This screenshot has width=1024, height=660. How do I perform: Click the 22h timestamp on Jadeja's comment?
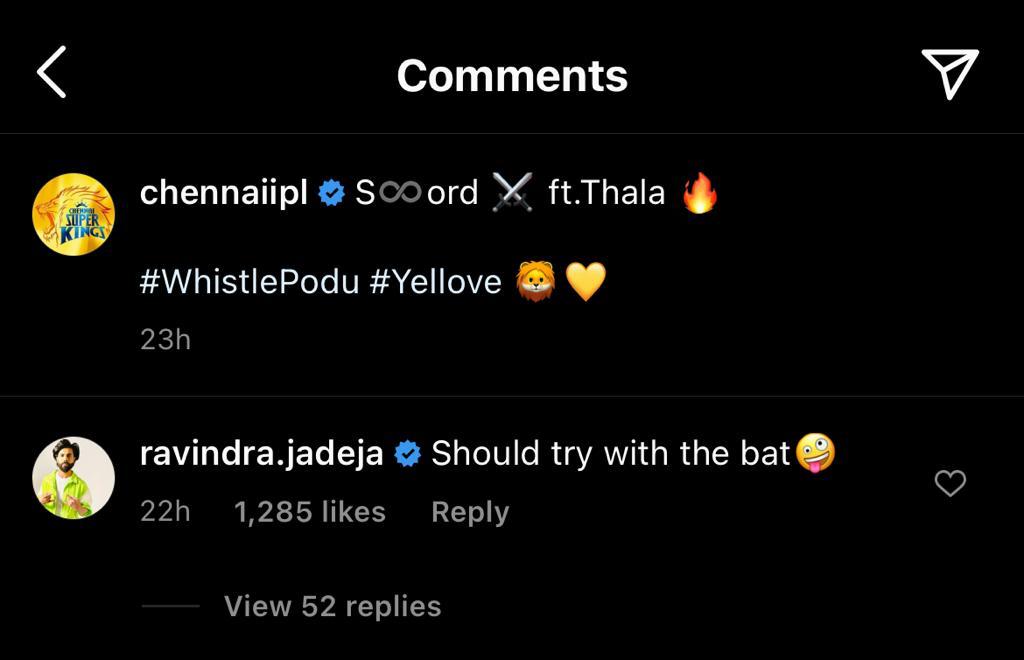(165, 512)
